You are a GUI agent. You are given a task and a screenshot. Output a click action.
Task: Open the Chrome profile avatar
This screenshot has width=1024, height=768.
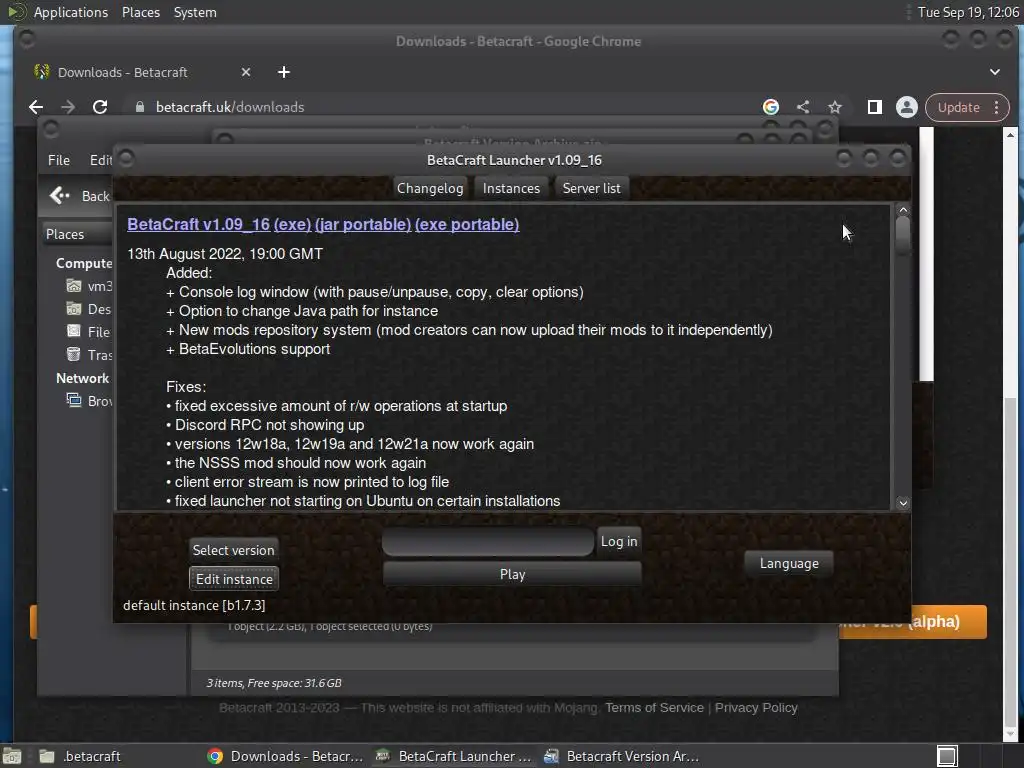[906, 107]
